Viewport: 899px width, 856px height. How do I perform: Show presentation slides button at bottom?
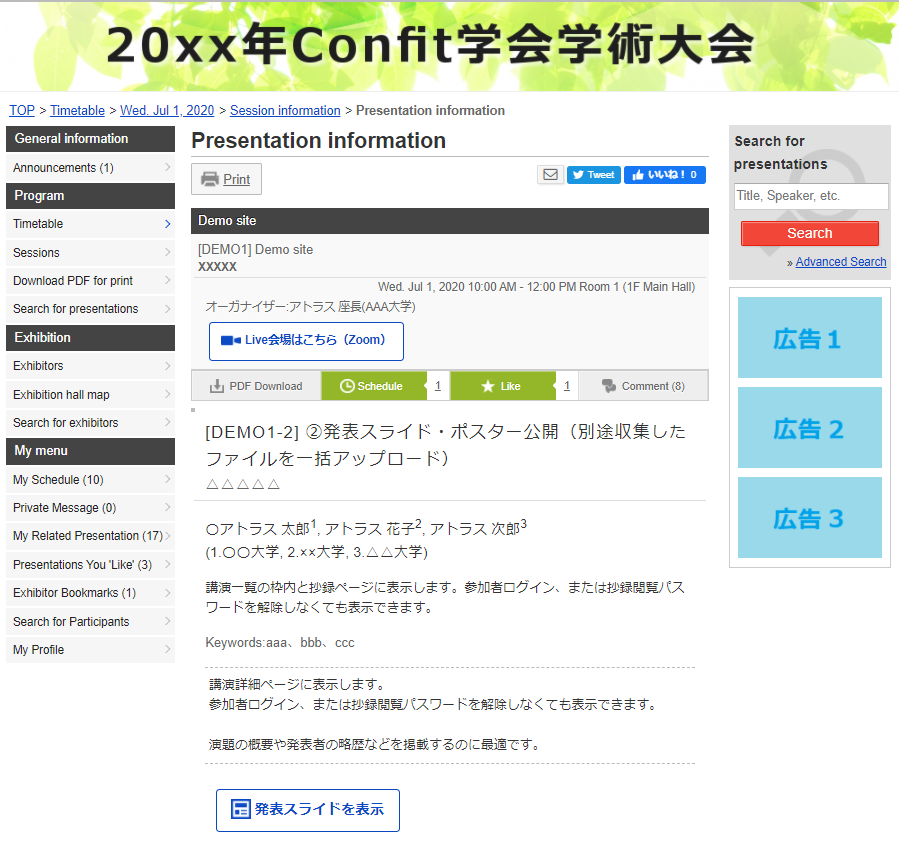point(308,810)
